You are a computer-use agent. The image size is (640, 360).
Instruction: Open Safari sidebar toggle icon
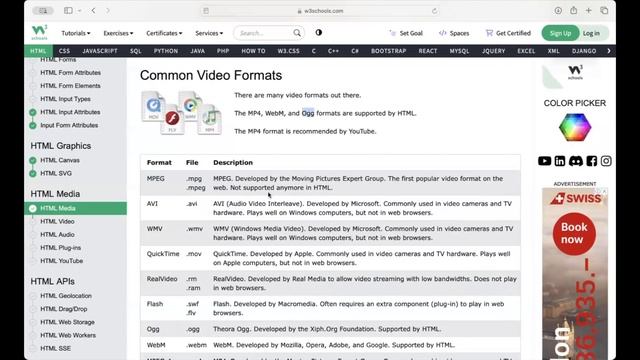coord(68,11)
